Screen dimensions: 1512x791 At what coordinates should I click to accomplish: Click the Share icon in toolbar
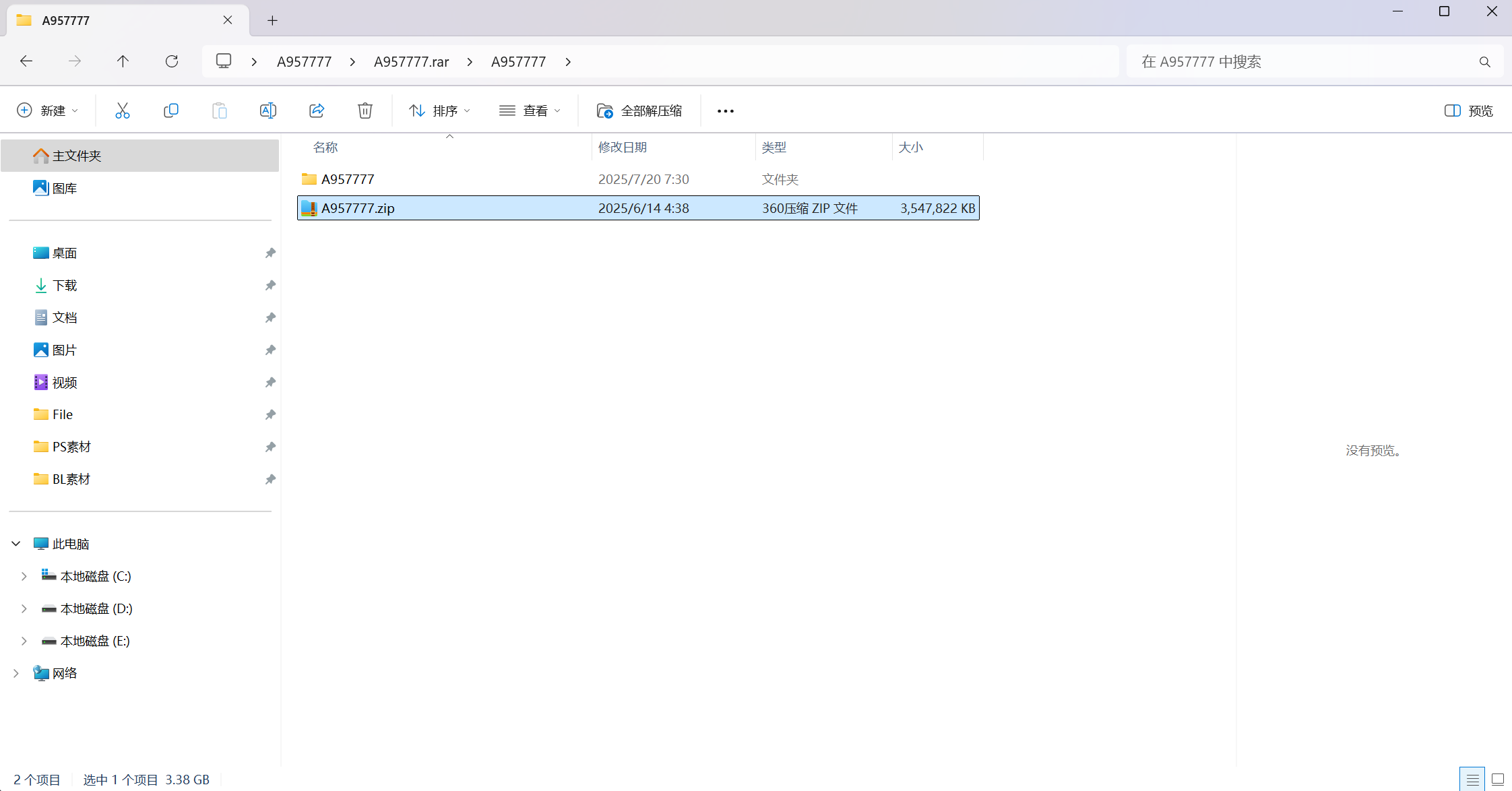[x=317, y=110]
